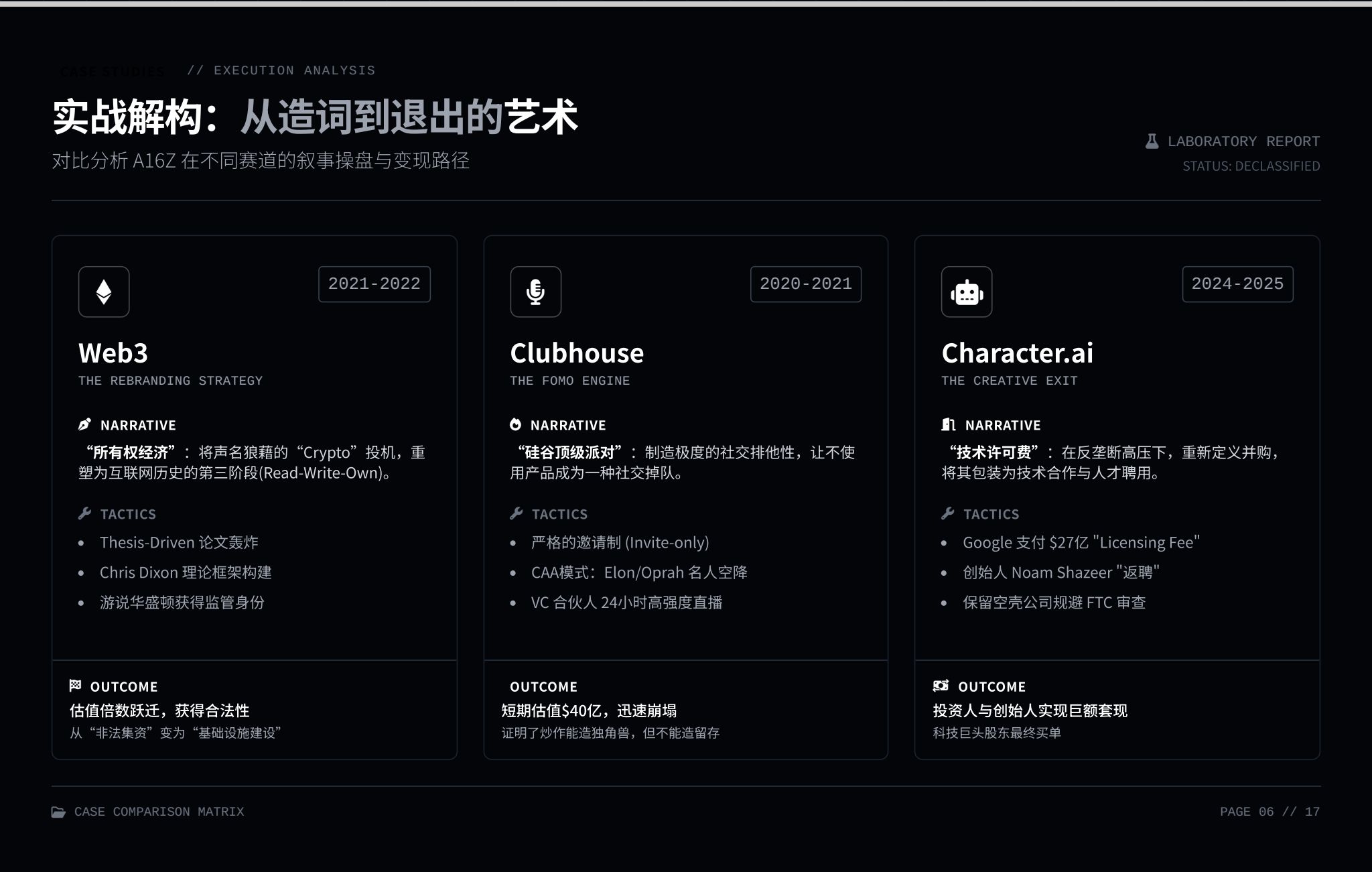Click the flask icon beside Laboratory Report
Screen dimensions: 1372x872
coord(1152,141)
